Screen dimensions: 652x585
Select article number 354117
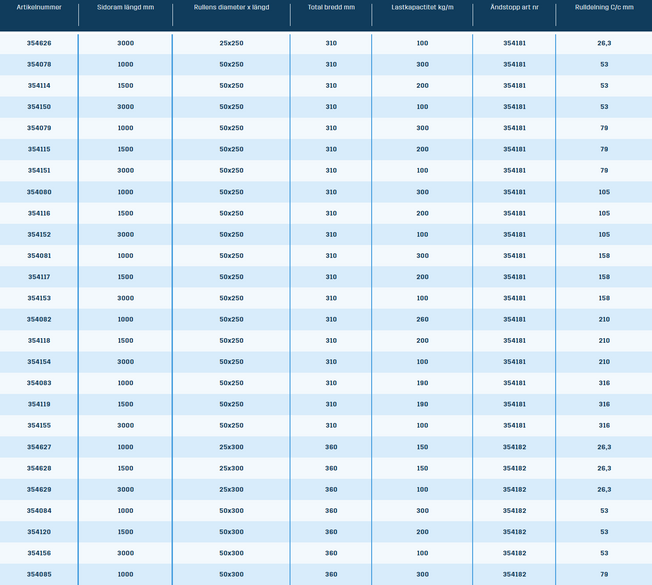(39, 277)
